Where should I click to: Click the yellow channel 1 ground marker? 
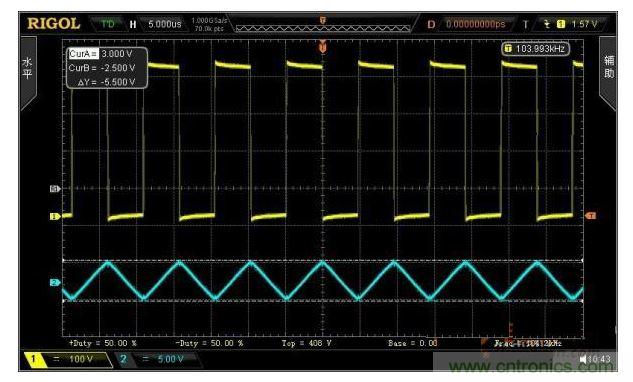coord(55,217)
